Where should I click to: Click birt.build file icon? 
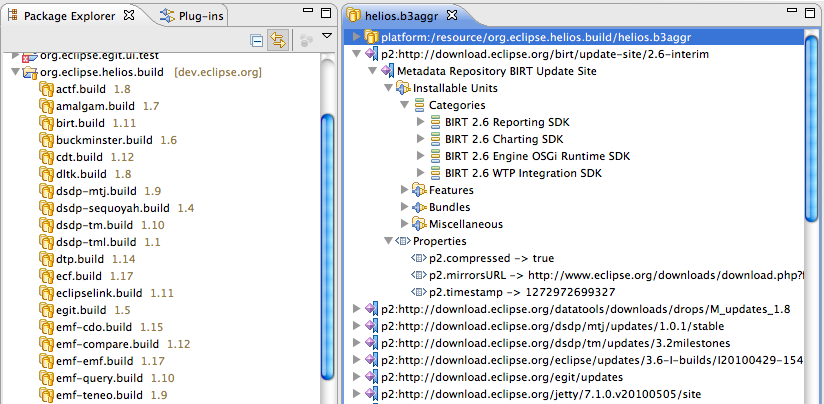47,123
